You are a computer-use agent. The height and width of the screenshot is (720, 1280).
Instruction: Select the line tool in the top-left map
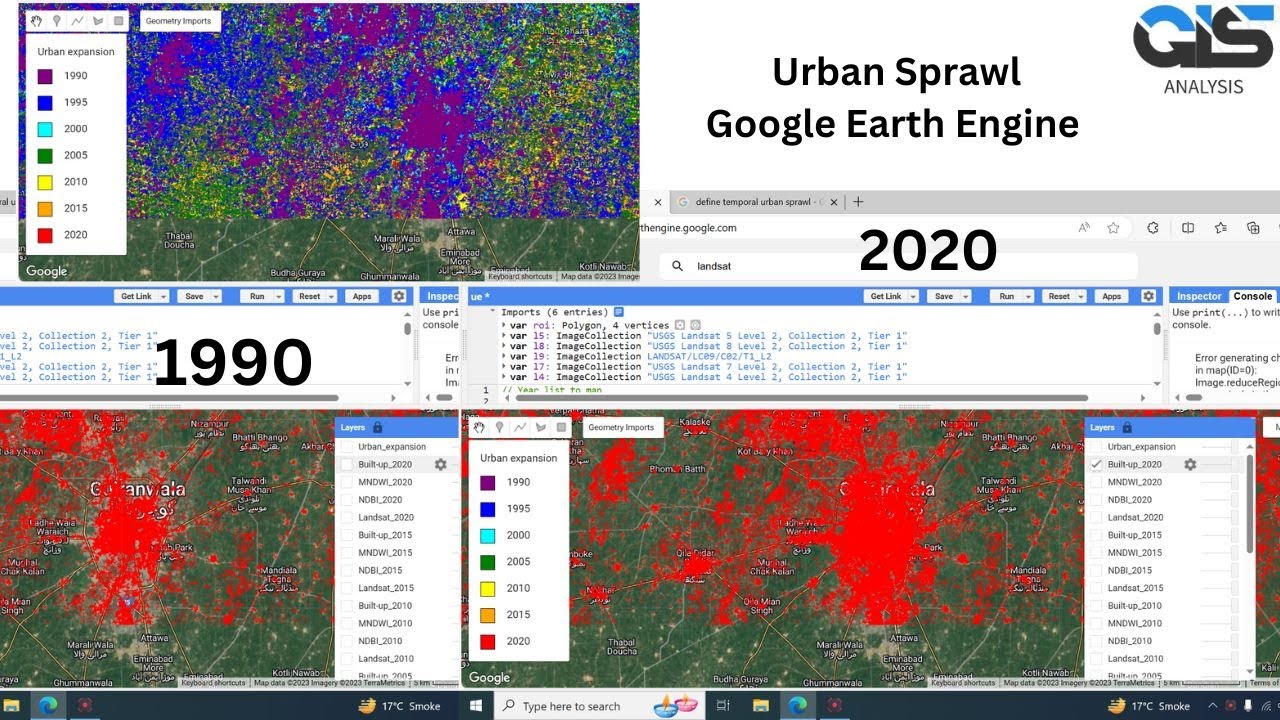pyautogui.click(x=78, y=20)
